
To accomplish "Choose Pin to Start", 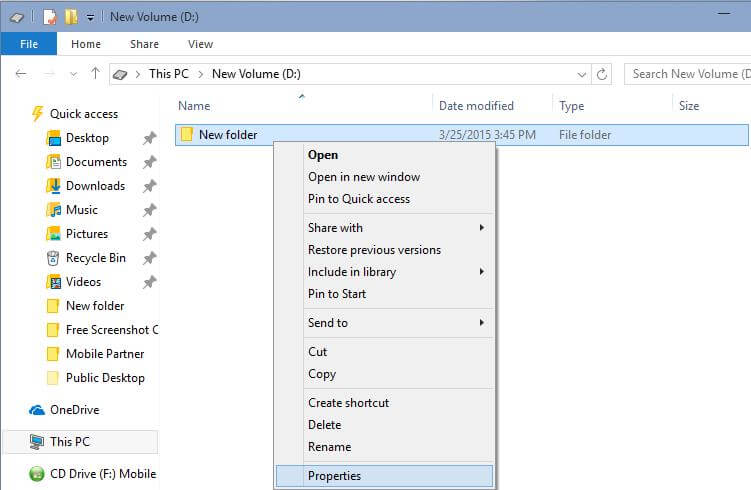I will 385,294.
